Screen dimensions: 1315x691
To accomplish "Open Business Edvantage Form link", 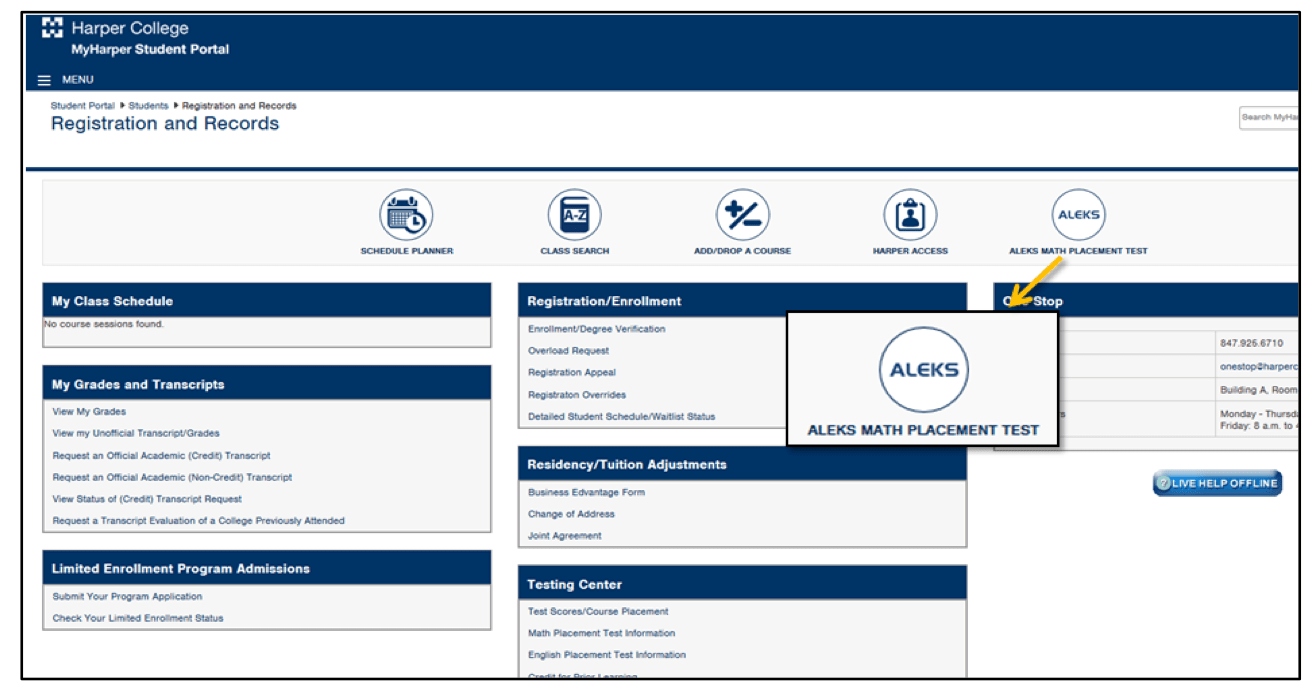I will click(x=586, y=493).
